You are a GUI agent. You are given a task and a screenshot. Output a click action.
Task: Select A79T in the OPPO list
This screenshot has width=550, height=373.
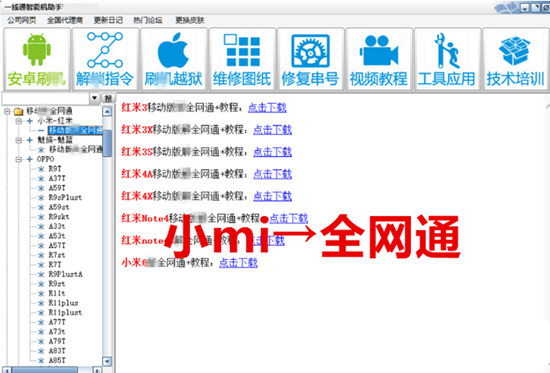[x=57, y=341]
